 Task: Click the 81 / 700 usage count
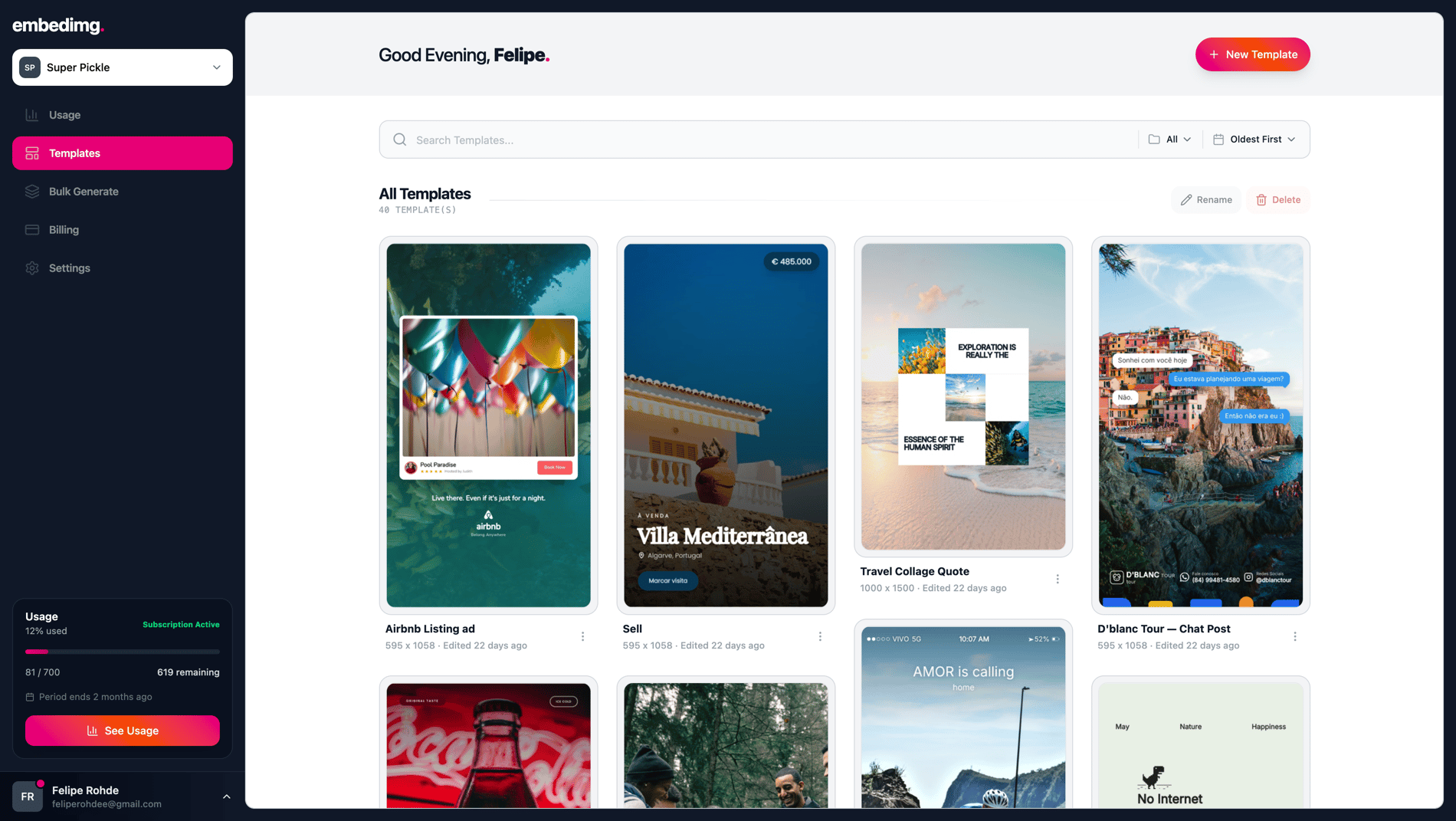[42, 673]
